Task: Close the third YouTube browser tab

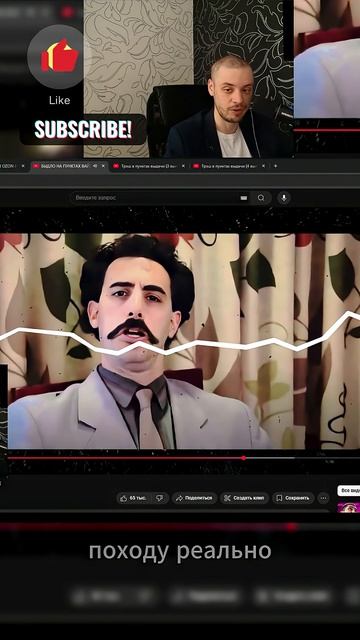Action: tap(183, 166)
